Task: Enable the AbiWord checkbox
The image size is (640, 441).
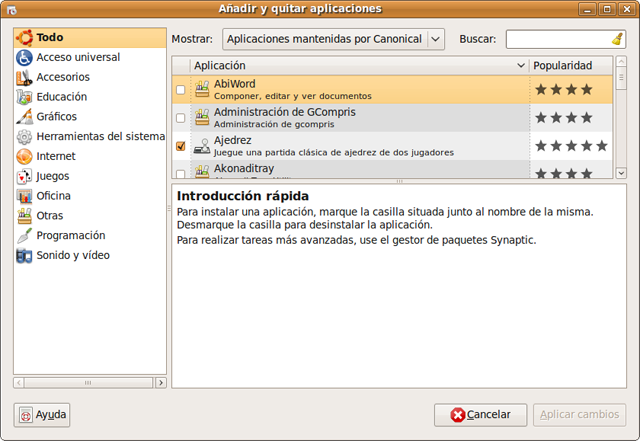Action: coord(180,90)
